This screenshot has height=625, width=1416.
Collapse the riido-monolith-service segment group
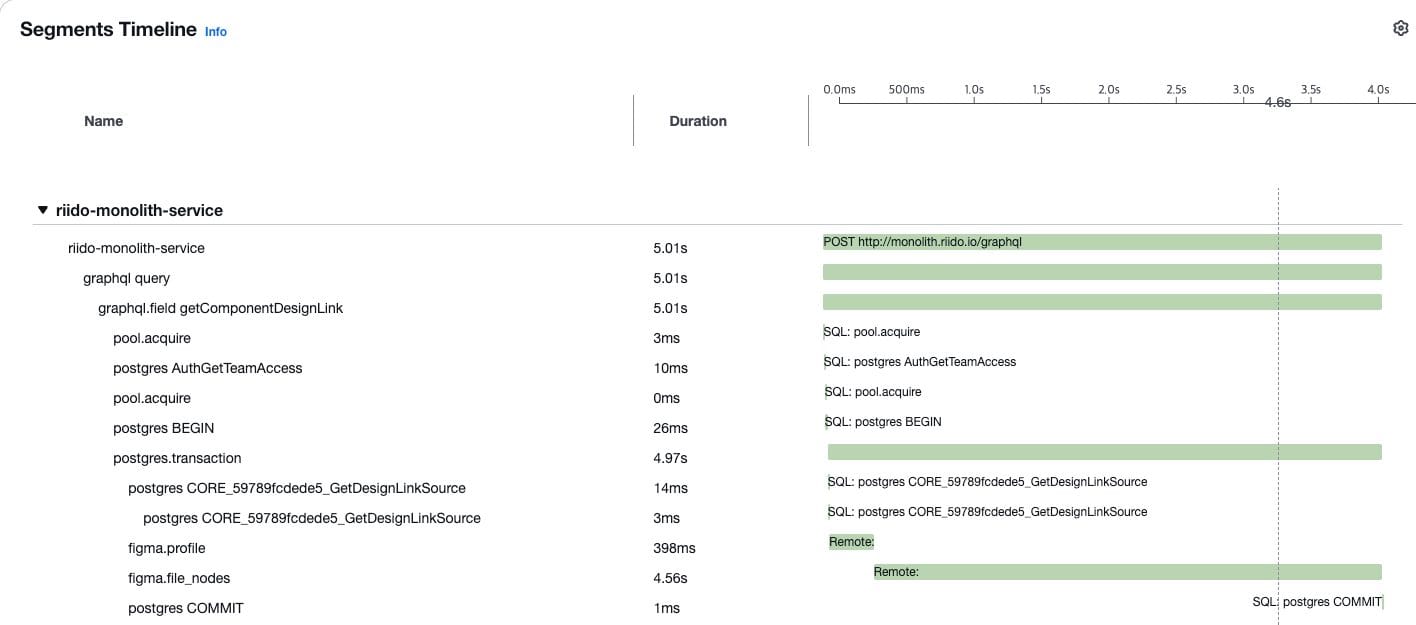pos(42,210)
